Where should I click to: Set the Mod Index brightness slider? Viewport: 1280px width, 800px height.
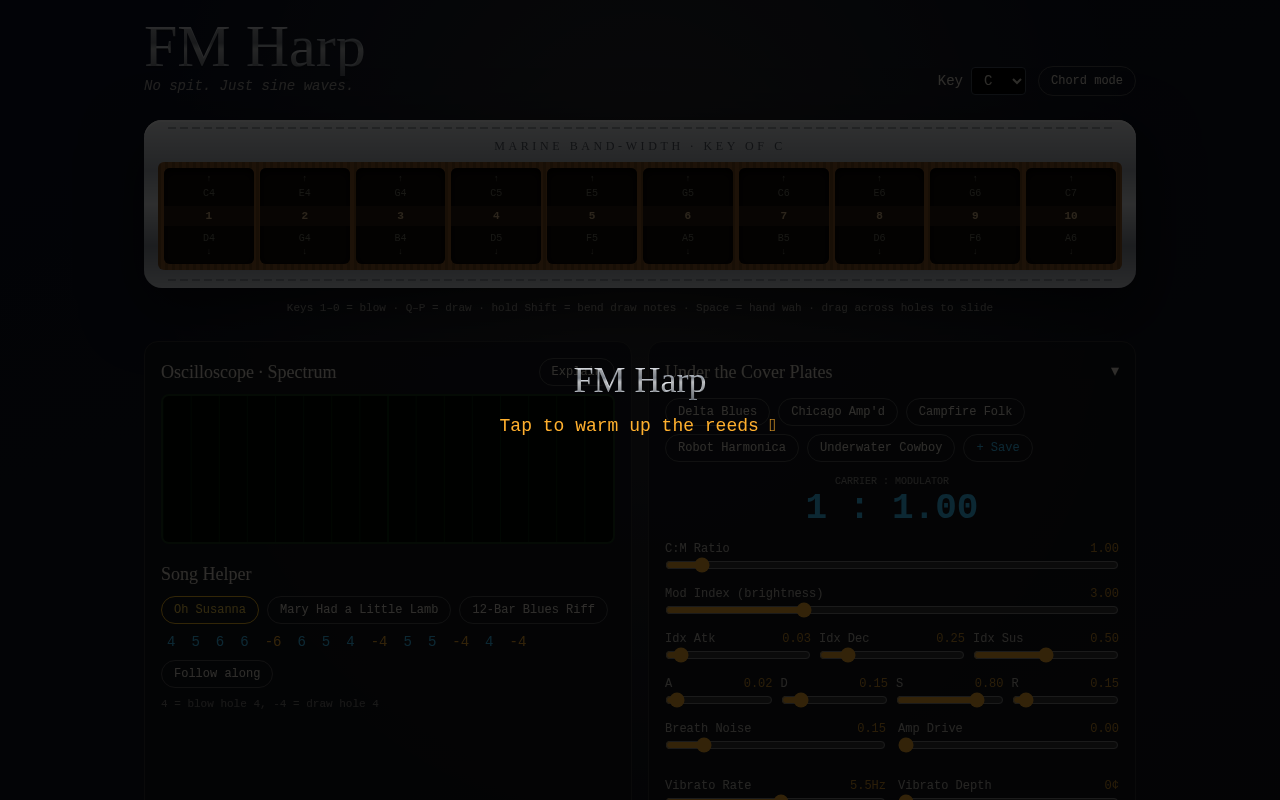pos(892,610)
